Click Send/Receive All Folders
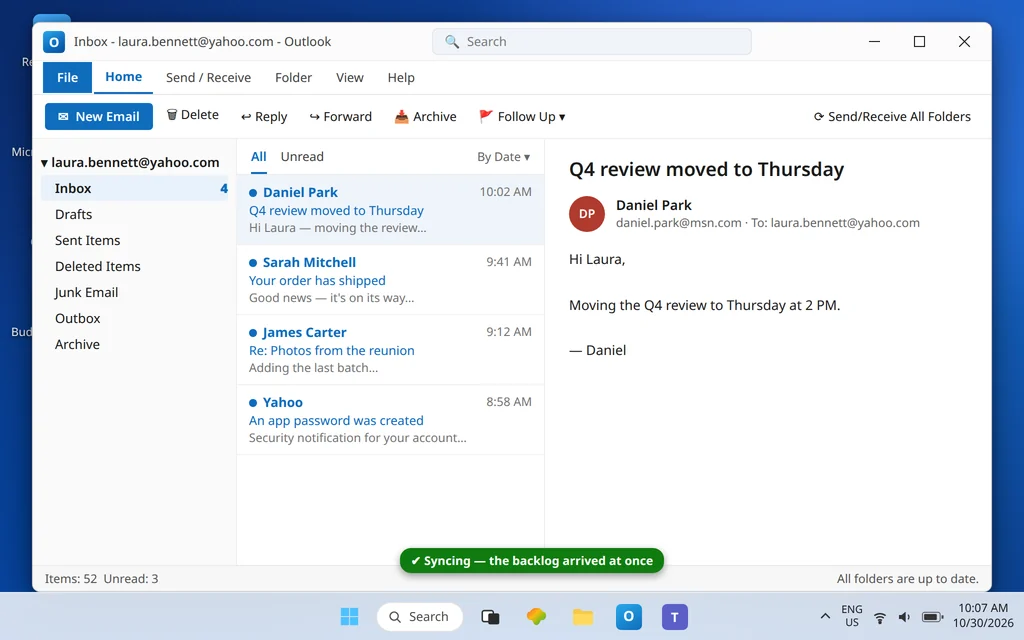 point(892,116)
